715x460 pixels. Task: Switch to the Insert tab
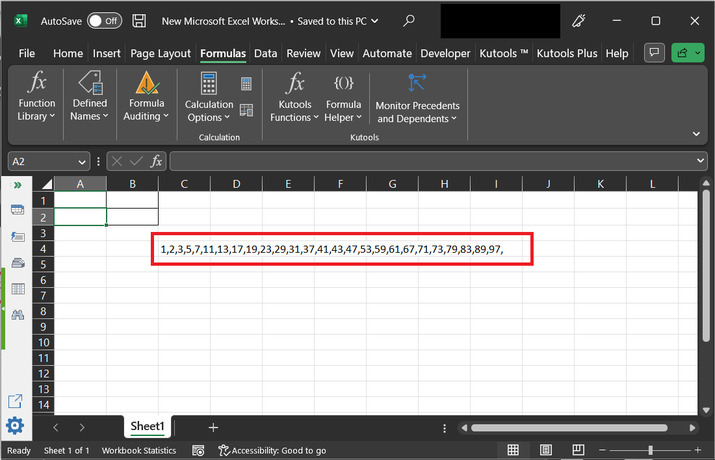click(107, 53)
